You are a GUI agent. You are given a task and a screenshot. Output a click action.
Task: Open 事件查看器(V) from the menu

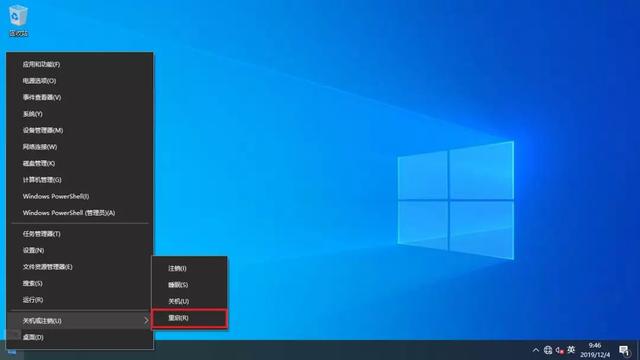[80, 97]
